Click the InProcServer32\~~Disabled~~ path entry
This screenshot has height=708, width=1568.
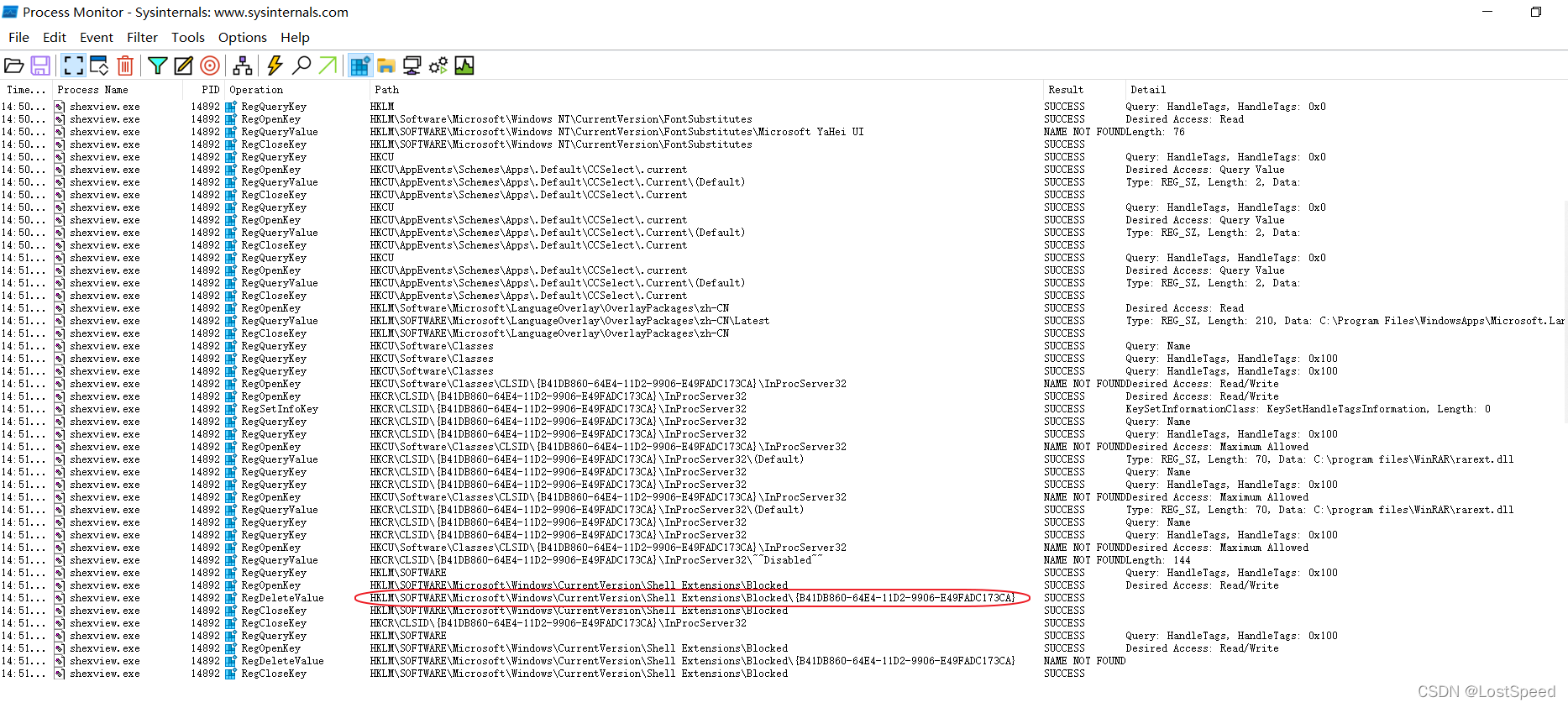pyautogui.click(x=596, y=560)
